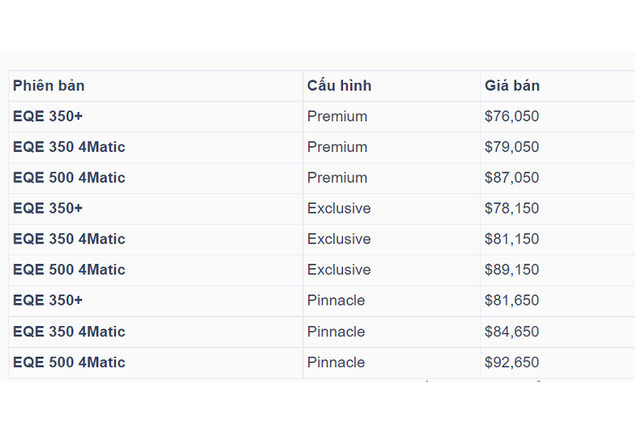Select EQE 500 4Matic in the Pinnacle row

69,362
